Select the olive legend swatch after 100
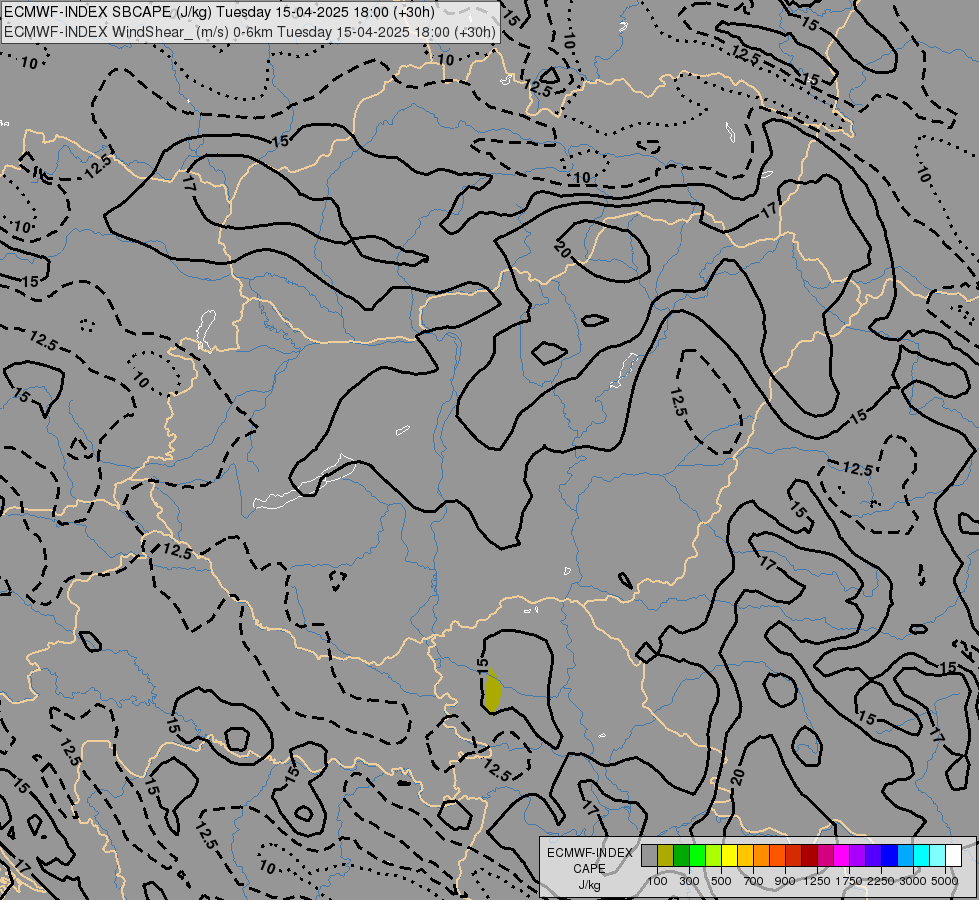The image size is (979, 900). click(666, 856)
